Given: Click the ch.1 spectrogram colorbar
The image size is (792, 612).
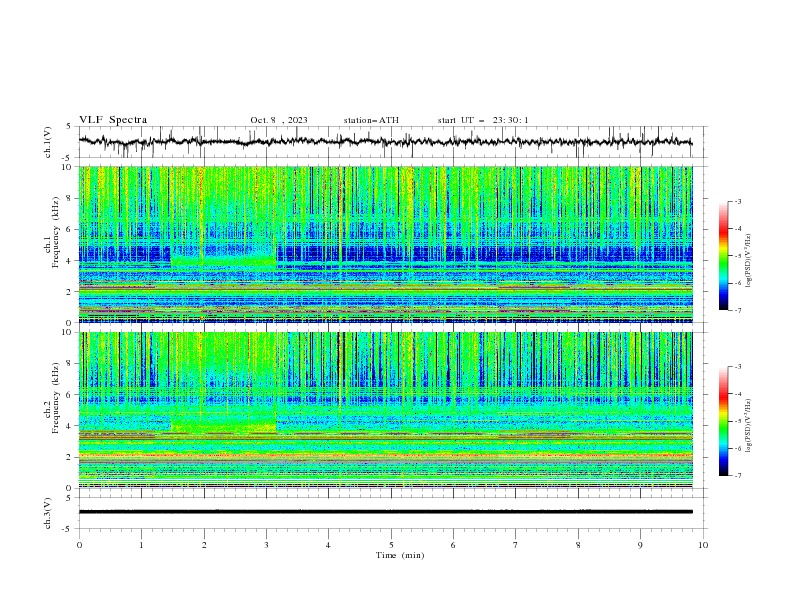Looking at the screenshot, I should pyautogui.click(x=724, y=256).
